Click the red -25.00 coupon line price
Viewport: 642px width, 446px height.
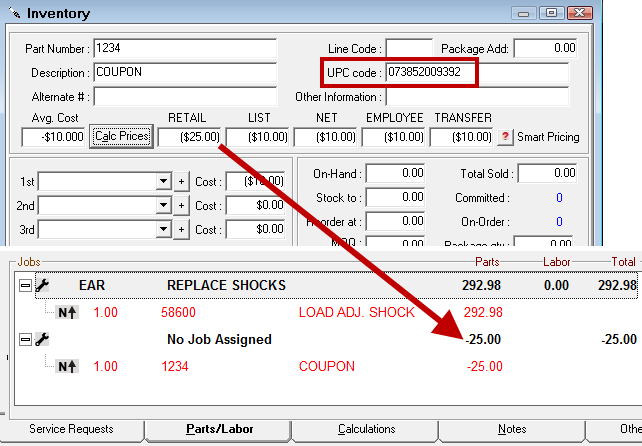pos(484,367)
